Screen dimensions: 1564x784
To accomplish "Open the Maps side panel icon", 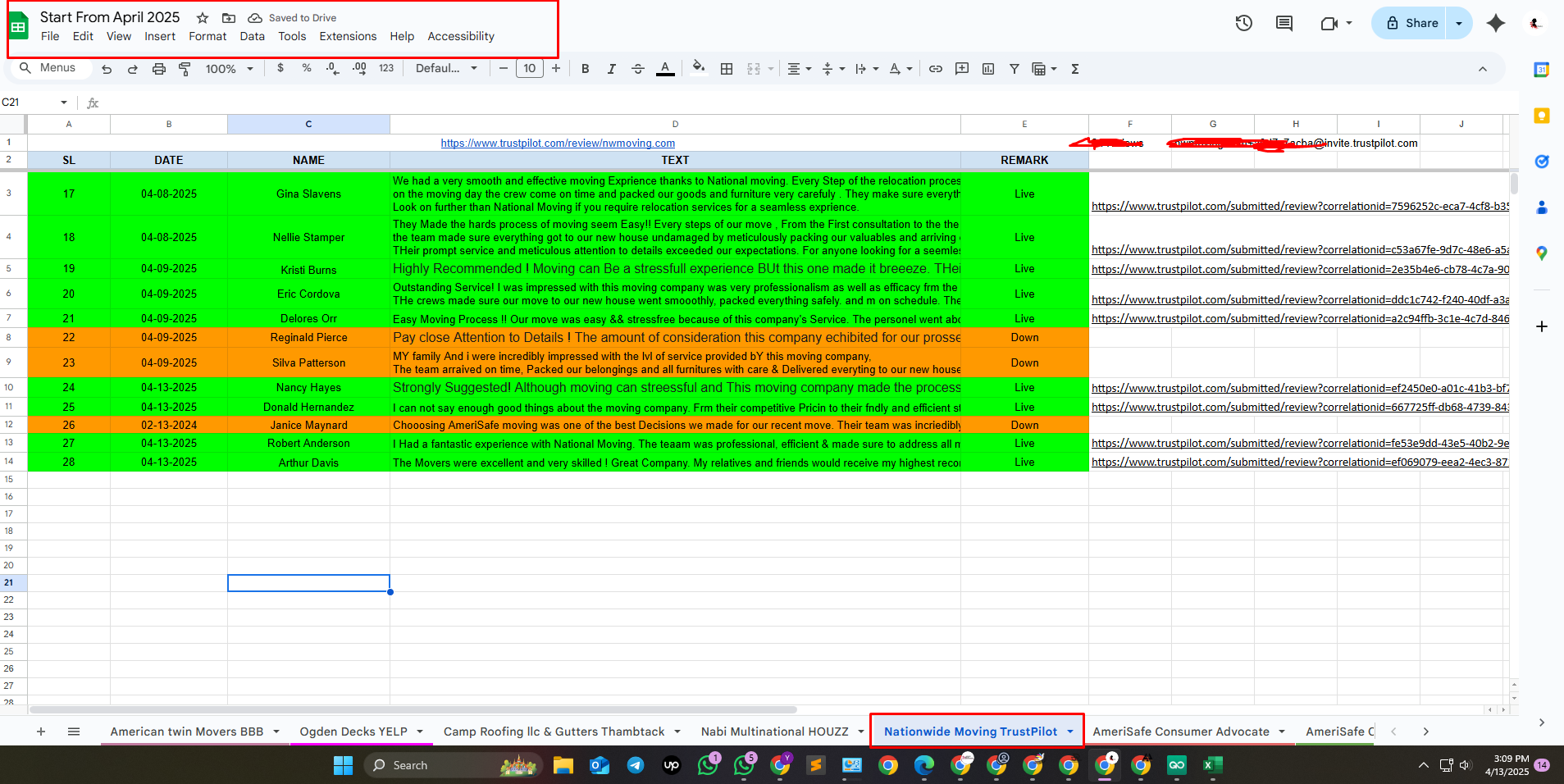I will pos(1542,253).
